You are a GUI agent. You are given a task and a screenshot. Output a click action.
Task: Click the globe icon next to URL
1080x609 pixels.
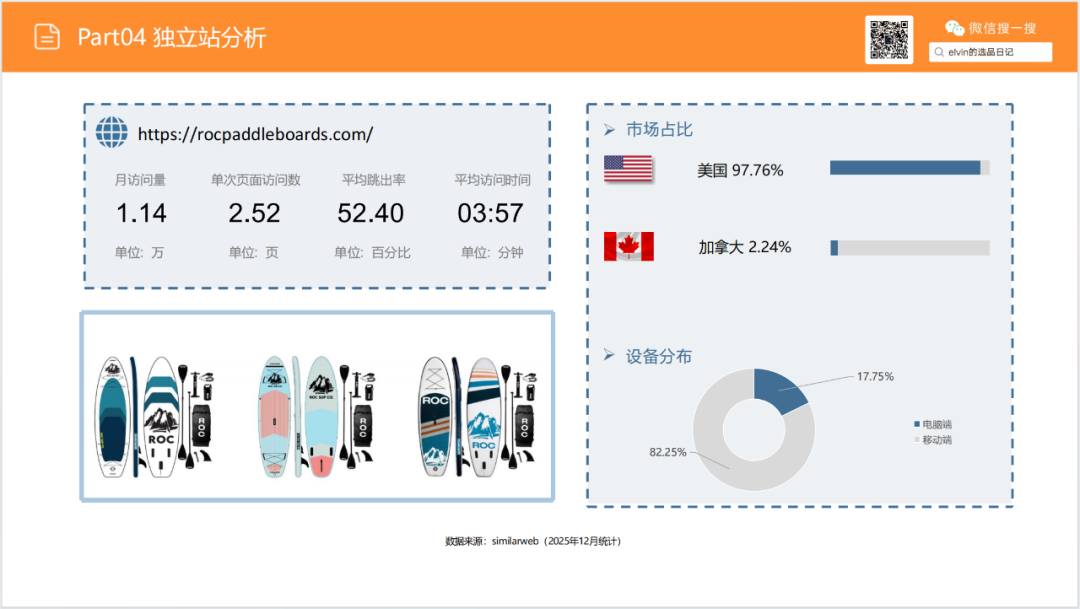pyautogui.click(x=112, y=133)
